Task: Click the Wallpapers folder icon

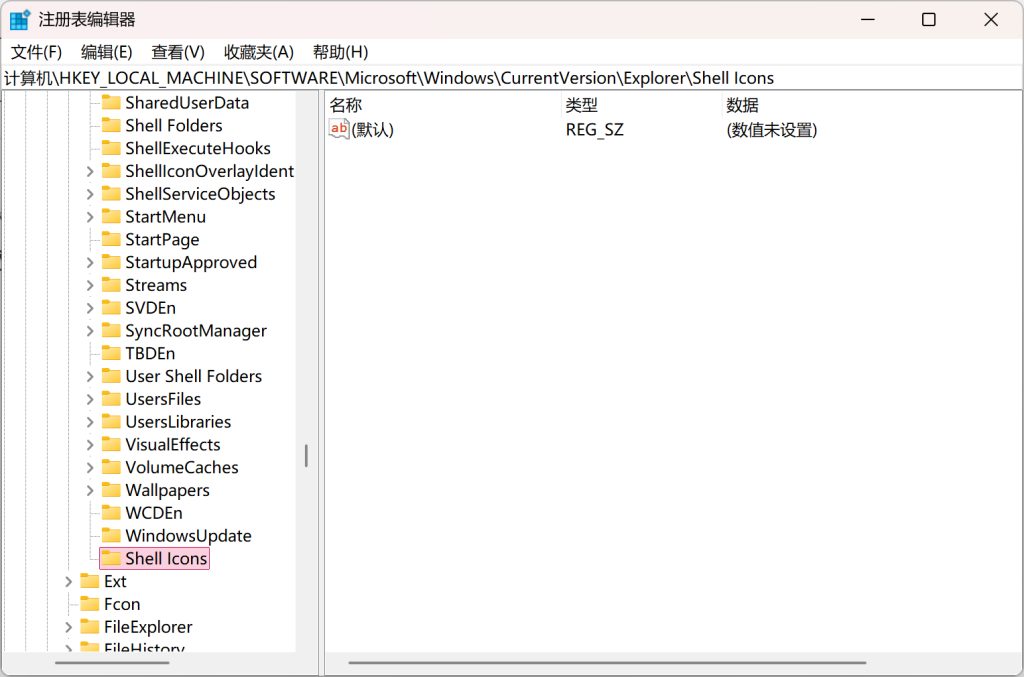Action: (x=111, y=490)
